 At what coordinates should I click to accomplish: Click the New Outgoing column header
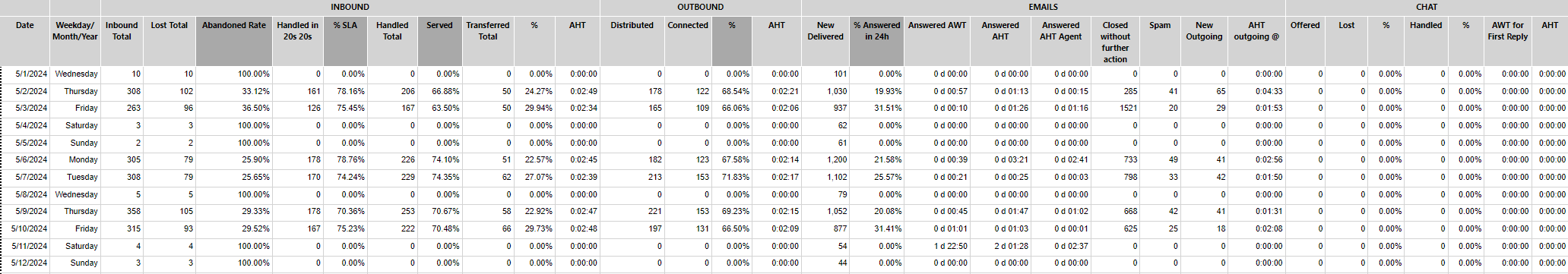1204,41
